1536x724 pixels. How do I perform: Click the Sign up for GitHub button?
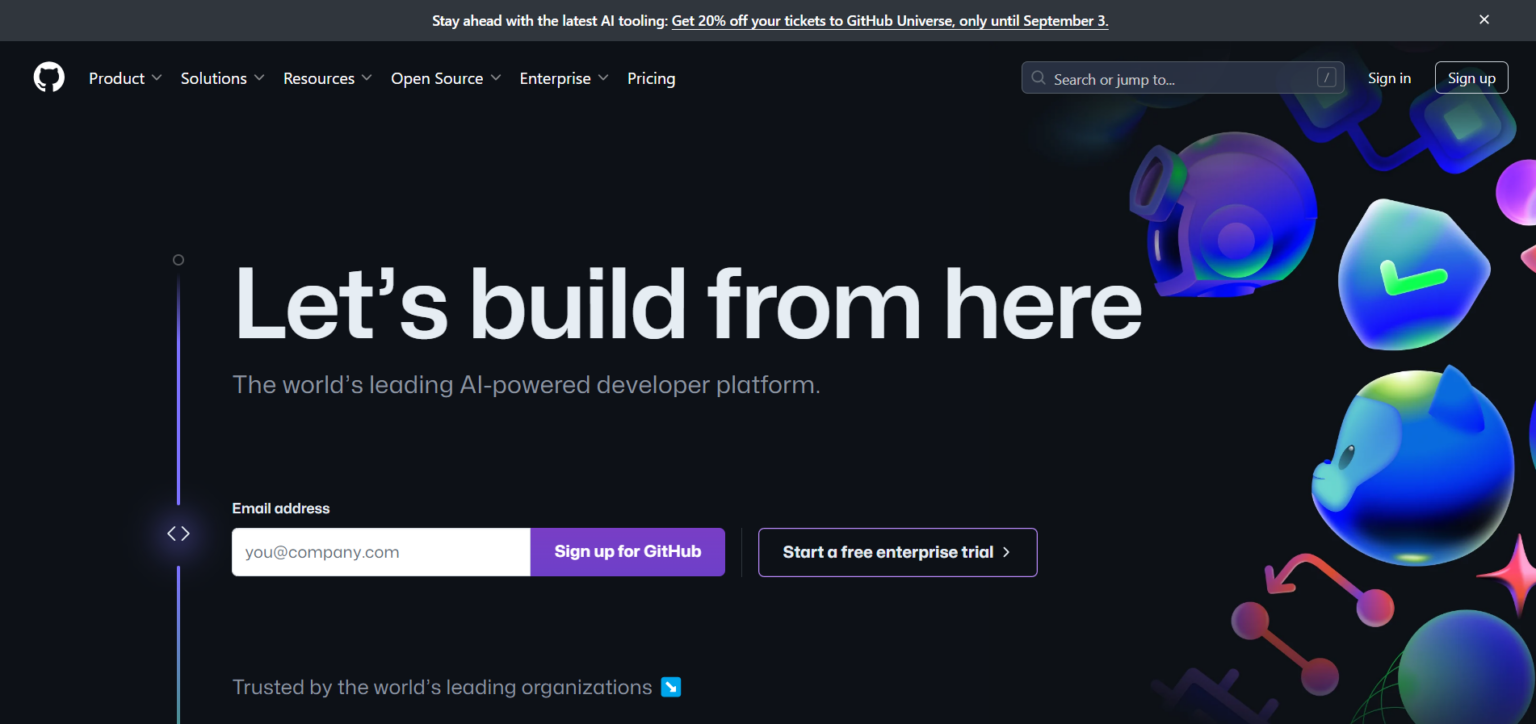627,551
